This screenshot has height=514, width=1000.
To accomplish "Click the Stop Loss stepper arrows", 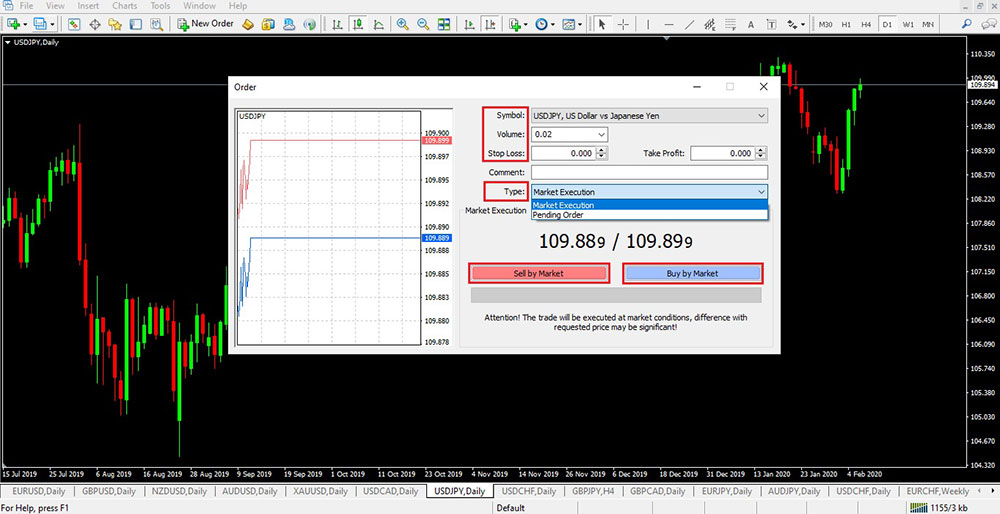I will tap(602, 153).
